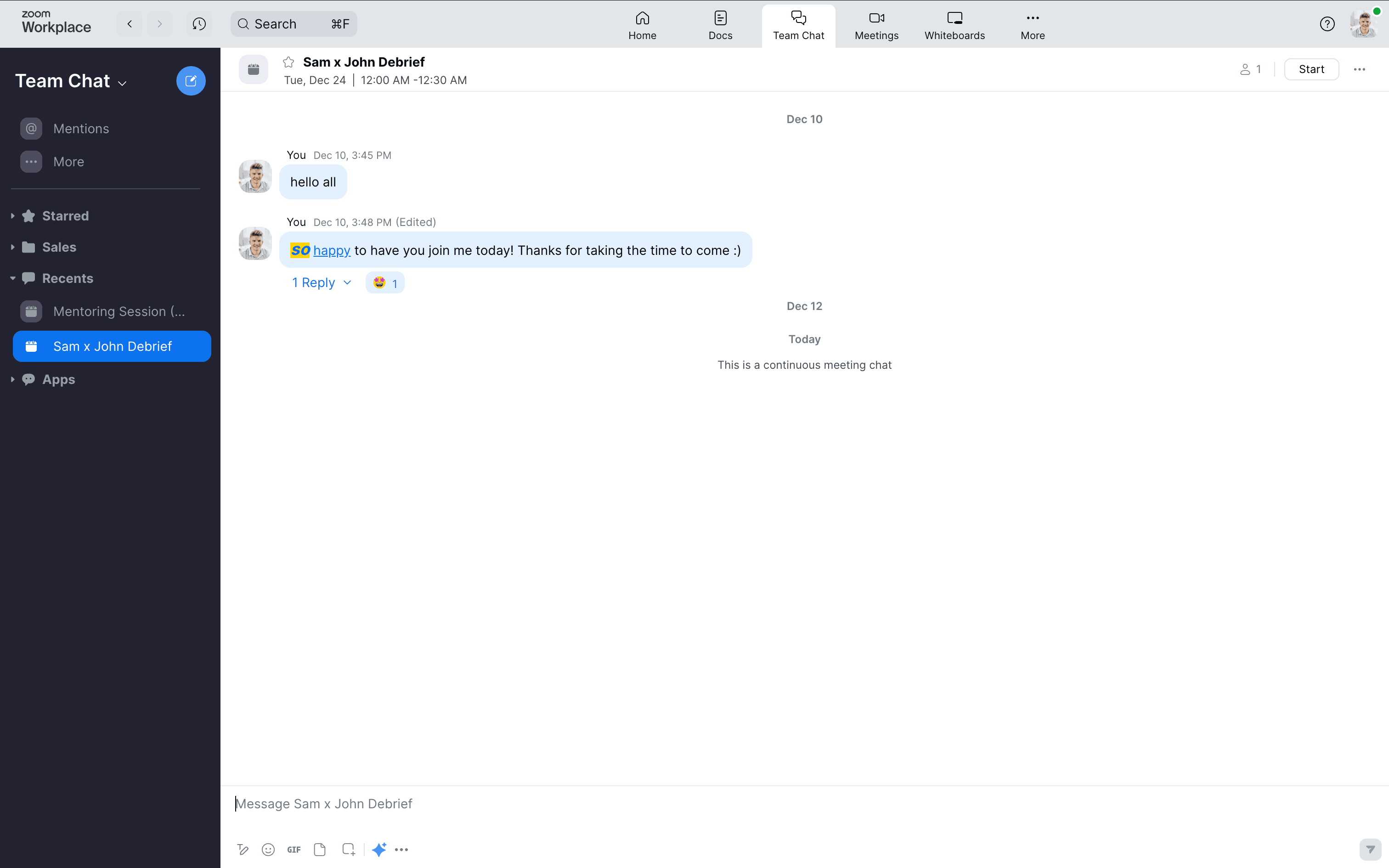Click the Start meeting button
The image size is (1389, 868).
tap(1311, 69)
